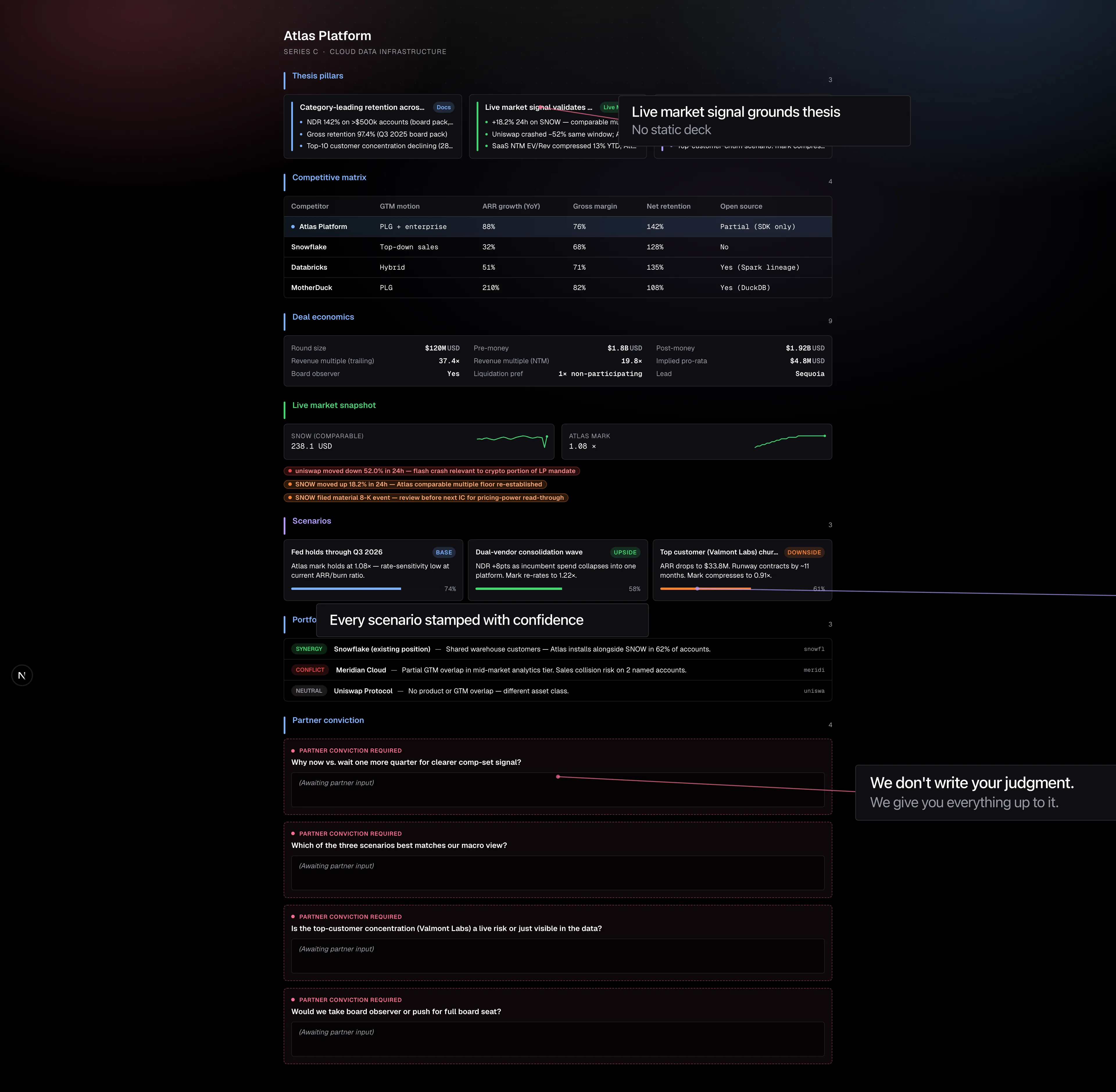Click the Fed holds scenario confidence bar
The width and height of the screenshot is (1116, 1092).
pos(365,588)
